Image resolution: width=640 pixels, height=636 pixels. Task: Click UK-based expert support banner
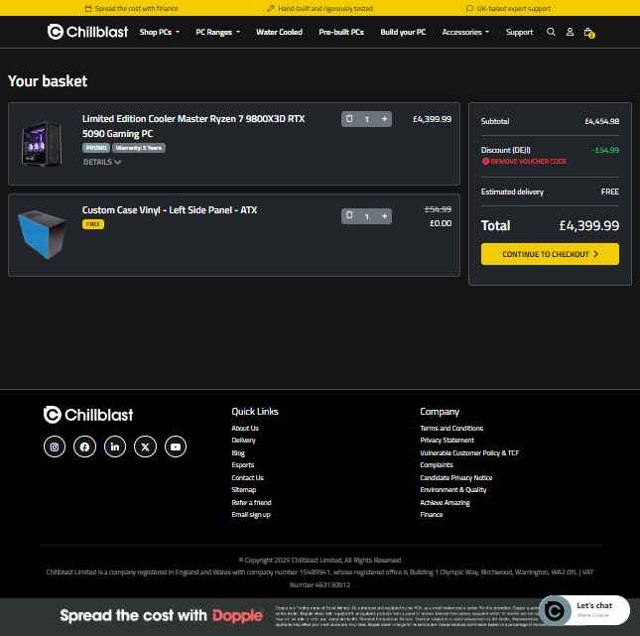click(x=509, y=8)
